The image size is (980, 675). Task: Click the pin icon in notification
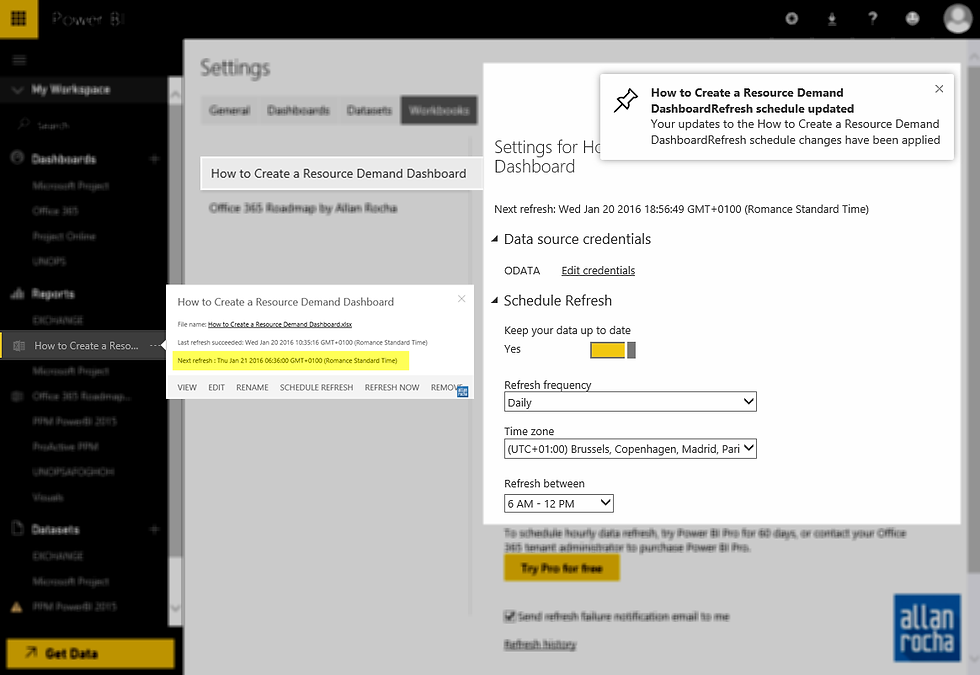point(626,100)
